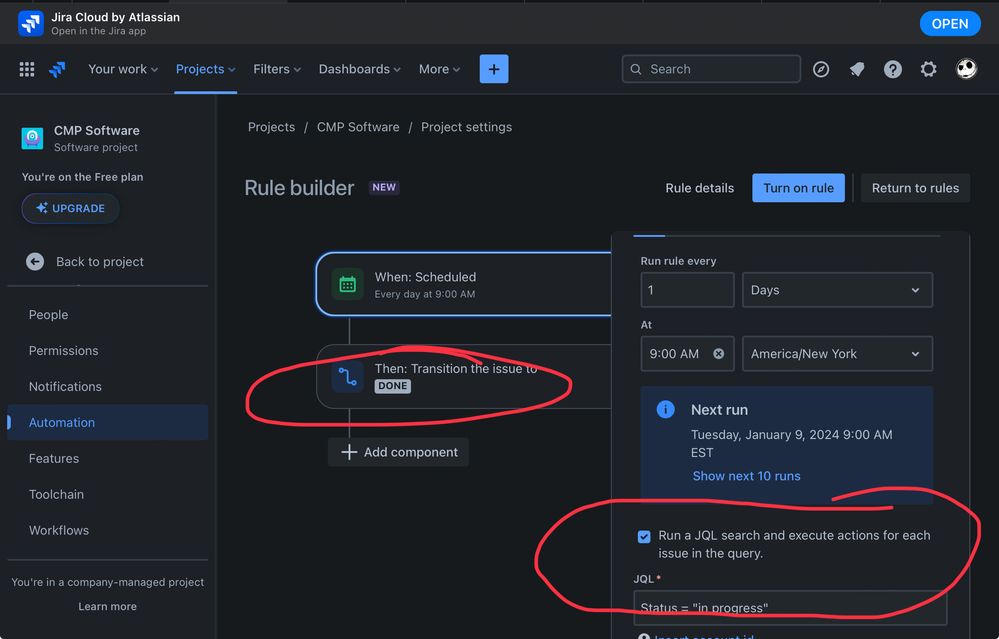The image size is (999, 639).
Task: Open the Filters menu
Action: [277, 69]
